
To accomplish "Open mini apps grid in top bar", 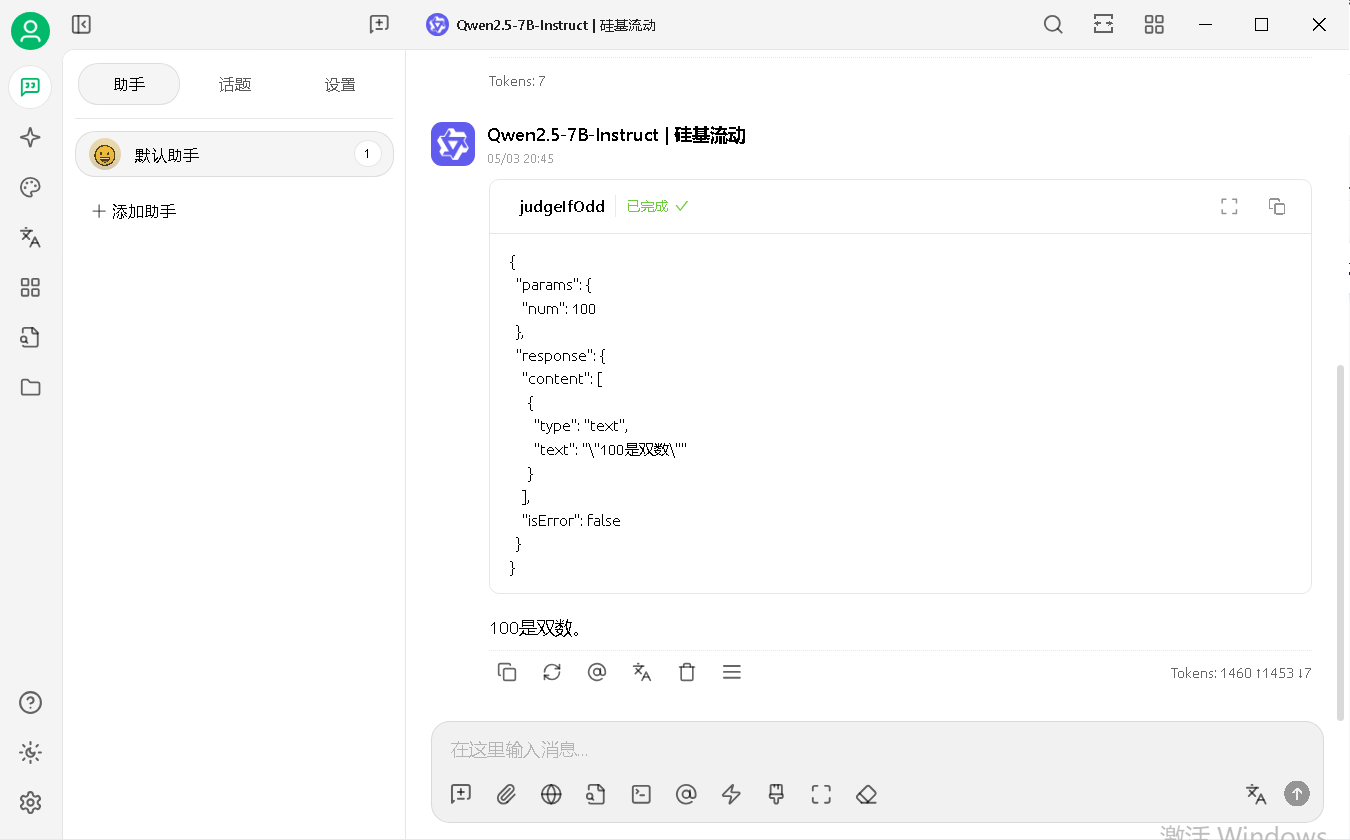I will (1154, 25).
